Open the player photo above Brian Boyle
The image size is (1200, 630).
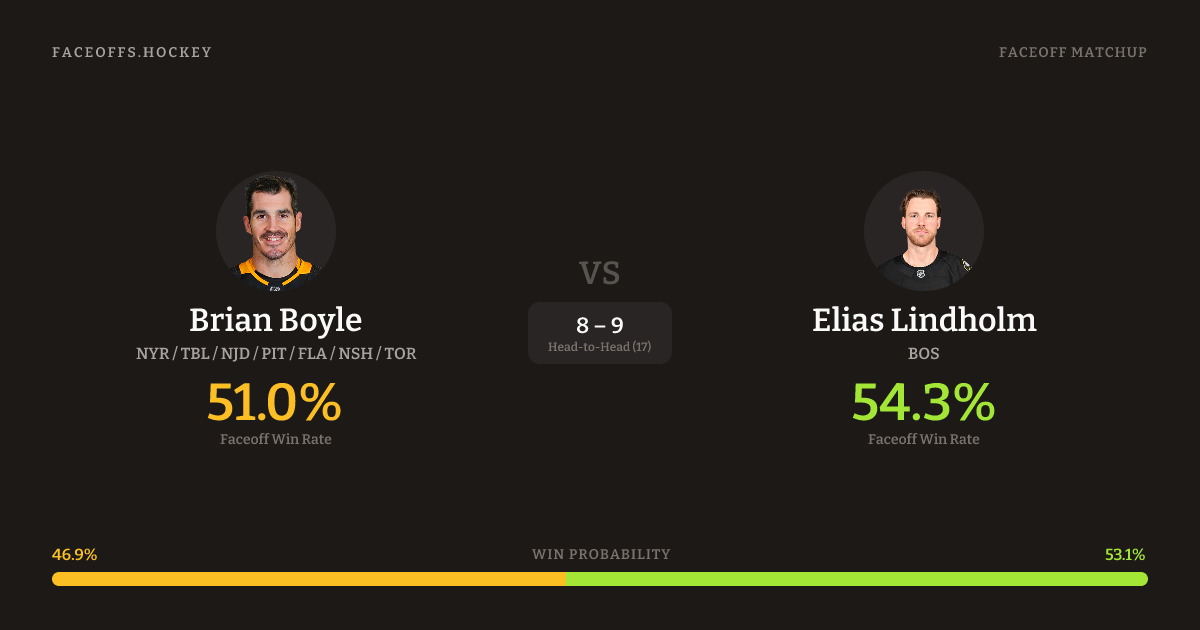click(x=276, y=231)
